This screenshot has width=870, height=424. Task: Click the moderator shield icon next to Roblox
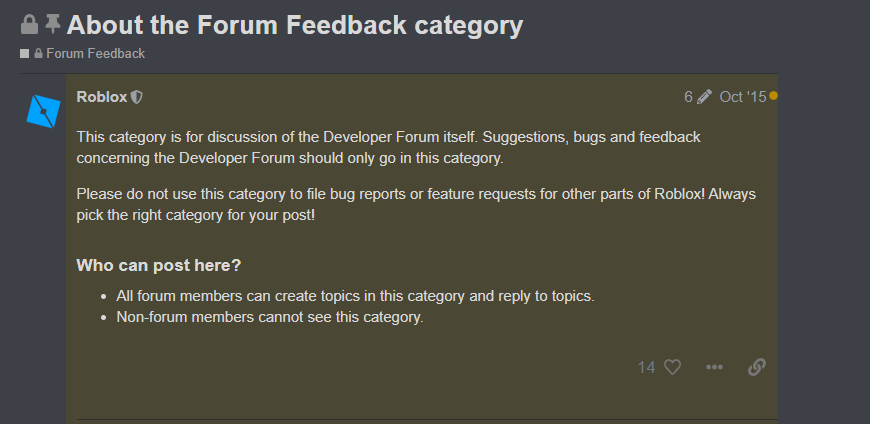click(x=137, y=97)
